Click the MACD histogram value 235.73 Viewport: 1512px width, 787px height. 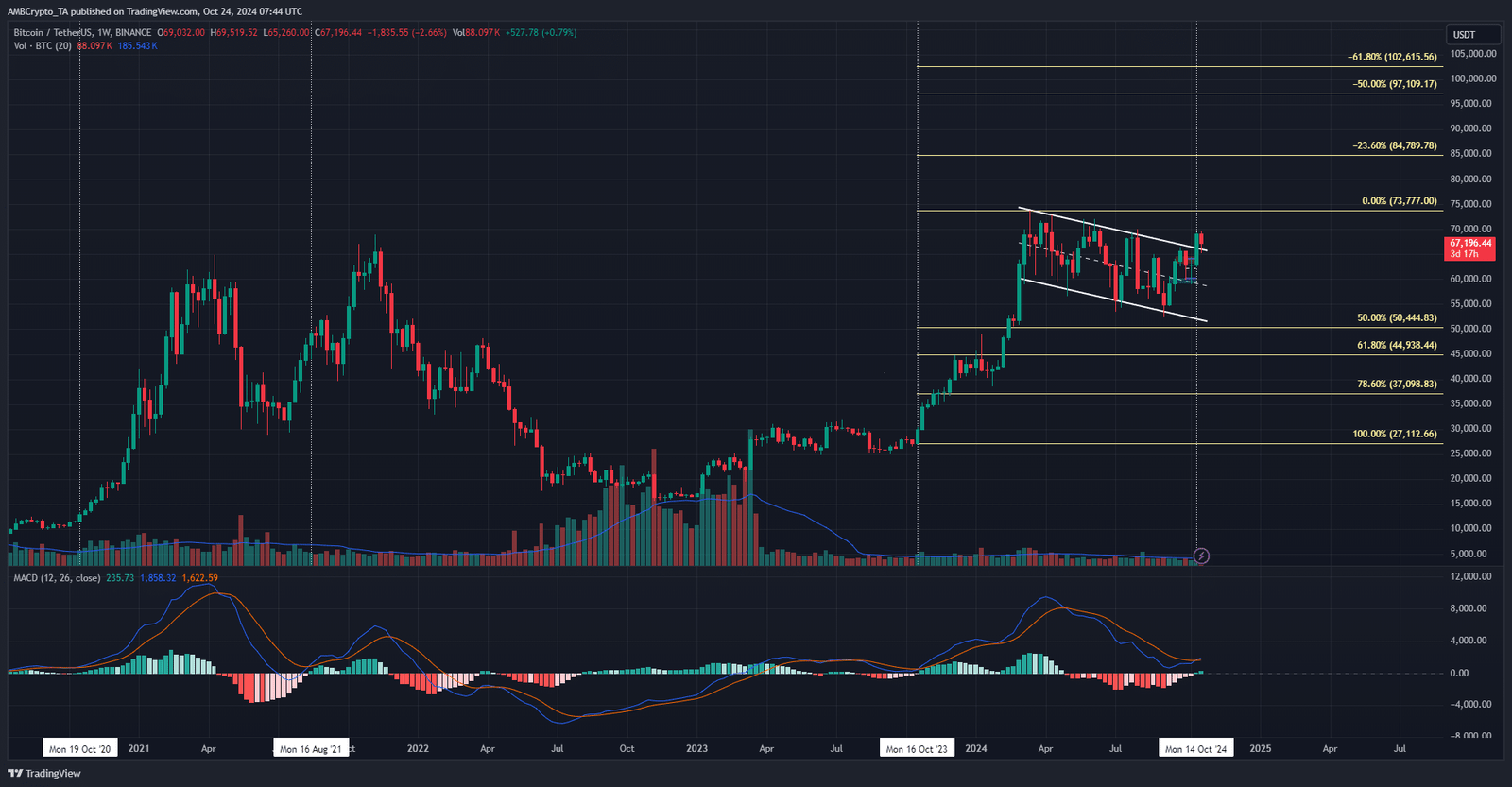120,578
